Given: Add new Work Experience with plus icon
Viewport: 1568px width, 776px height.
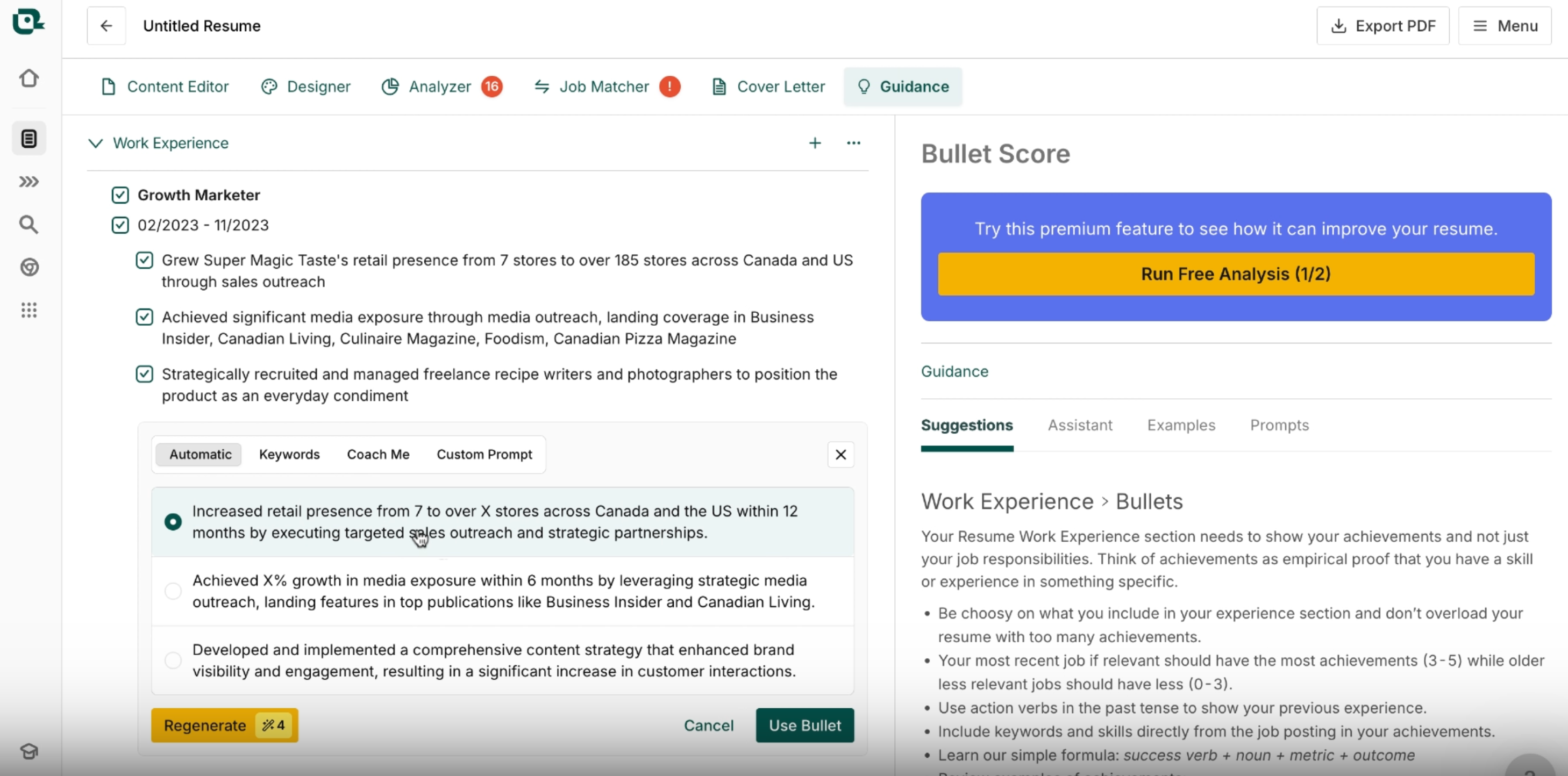Looking at the screenshot, I should pyautogui.click(x=815, y=143).
